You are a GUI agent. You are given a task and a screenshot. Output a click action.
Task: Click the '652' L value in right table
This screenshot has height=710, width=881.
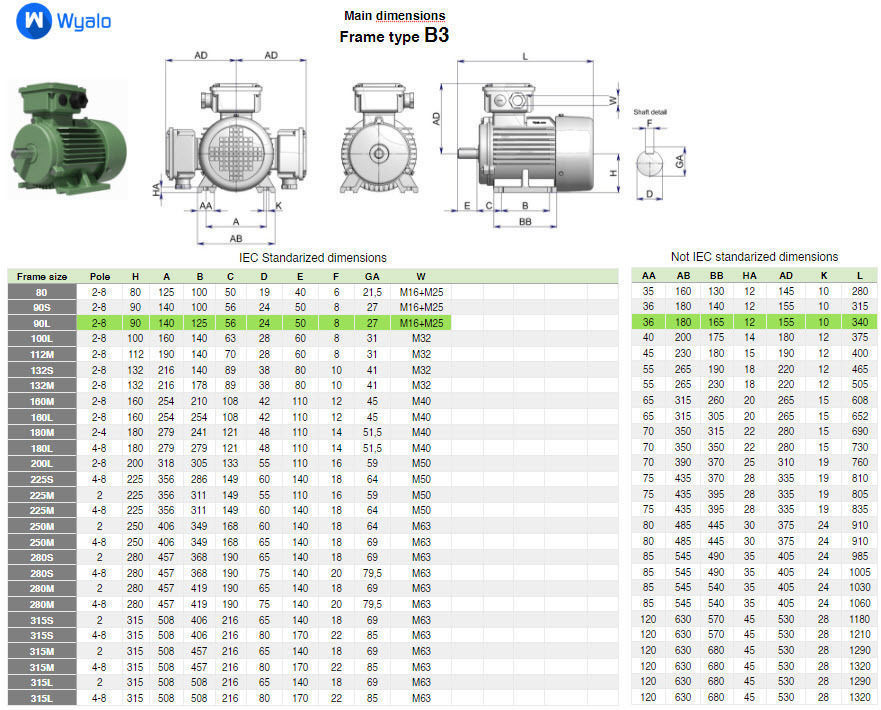pyautogui.click(x=860, y=416)
